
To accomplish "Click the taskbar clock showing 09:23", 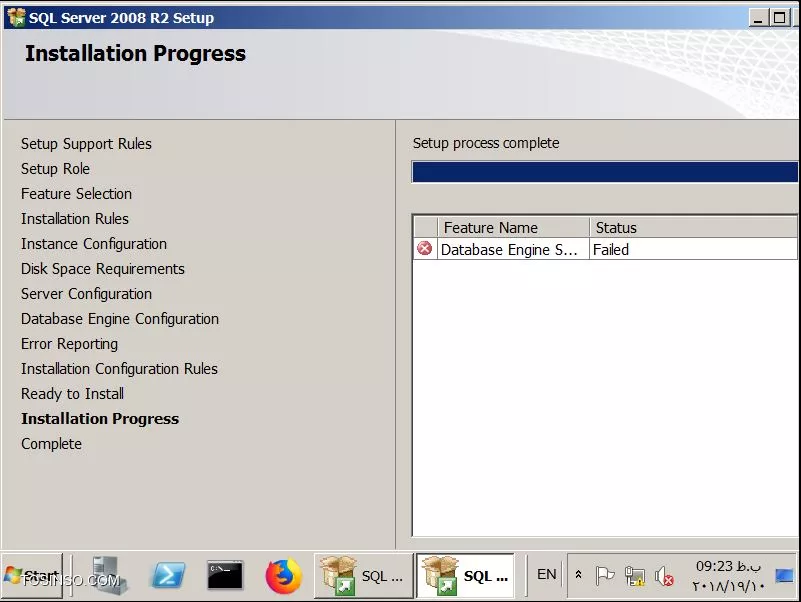I will (x=728, y=566).
